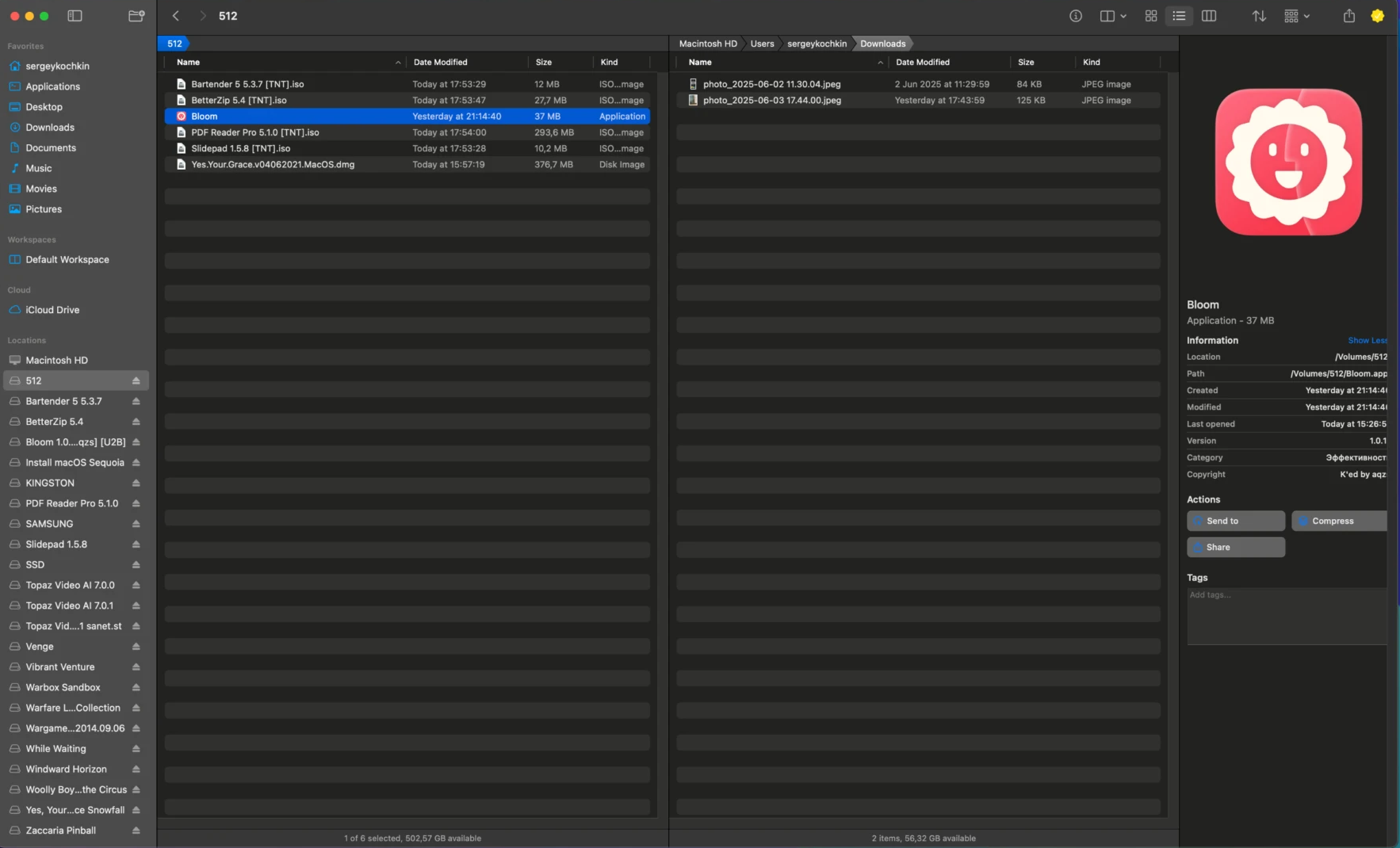Sort right pane by Kind column
Screen dimensions: 1400x848
[1118, 62]
